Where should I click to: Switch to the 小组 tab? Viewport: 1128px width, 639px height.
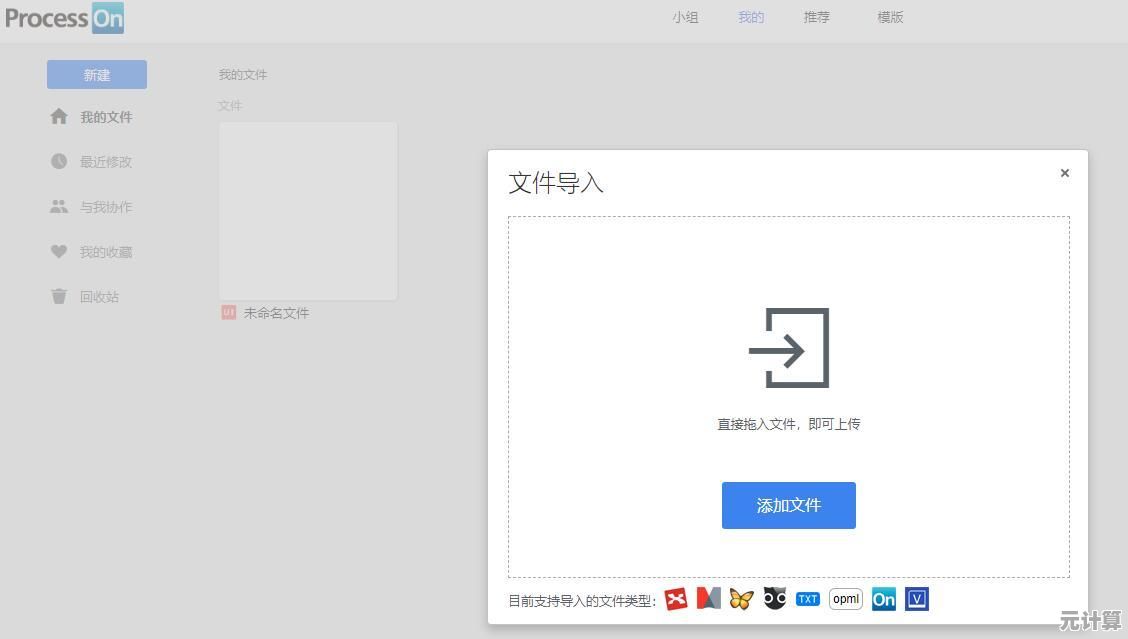[685, 17]
